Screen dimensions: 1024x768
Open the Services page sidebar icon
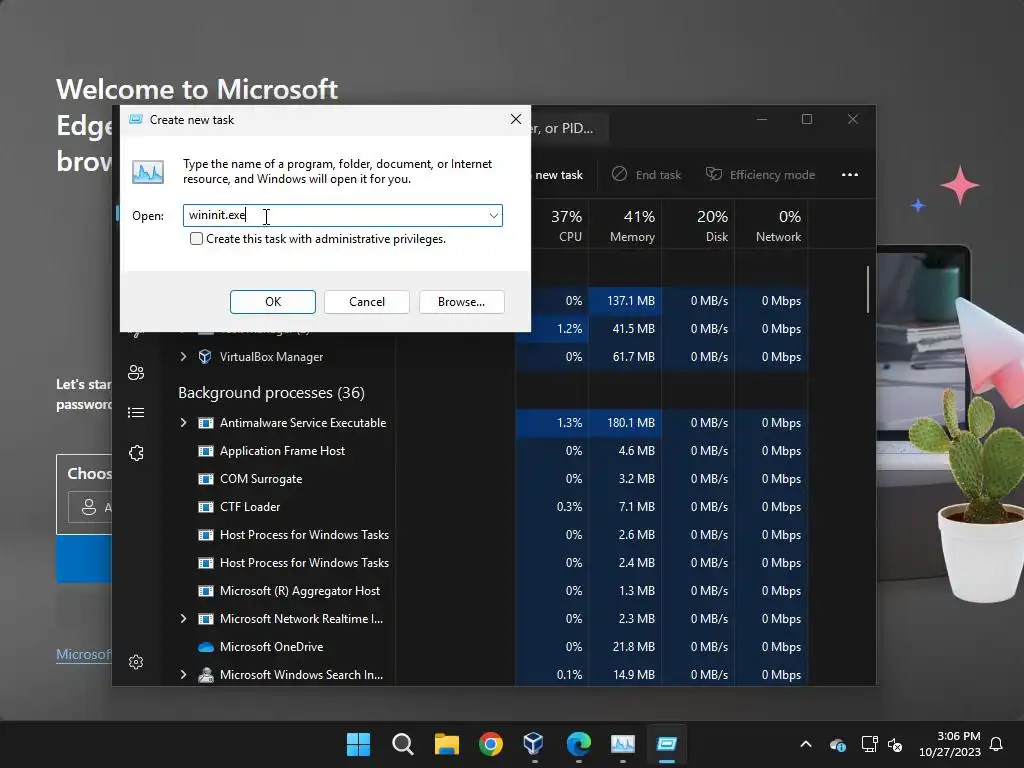pos(136,453)
